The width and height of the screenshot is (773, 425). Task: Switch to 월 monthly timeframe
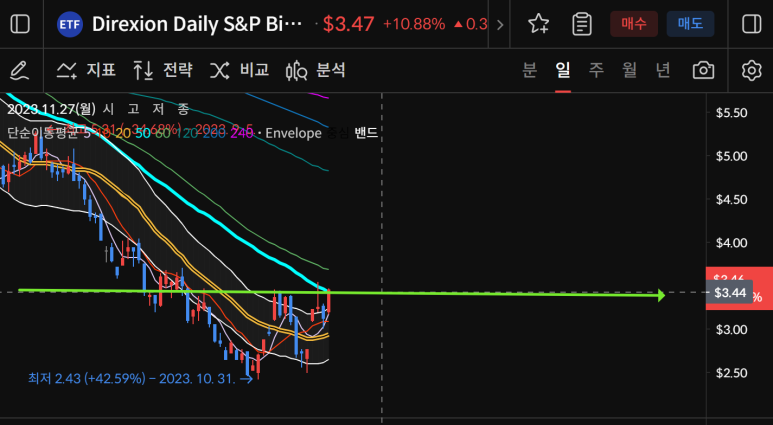[x=630, y=71]
